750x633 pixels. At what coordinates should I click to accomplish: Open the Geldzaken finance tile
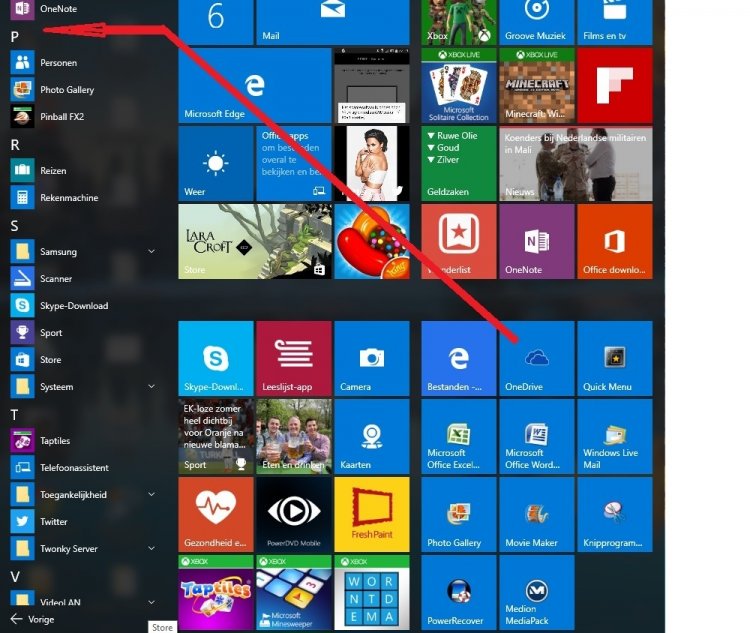459,164
